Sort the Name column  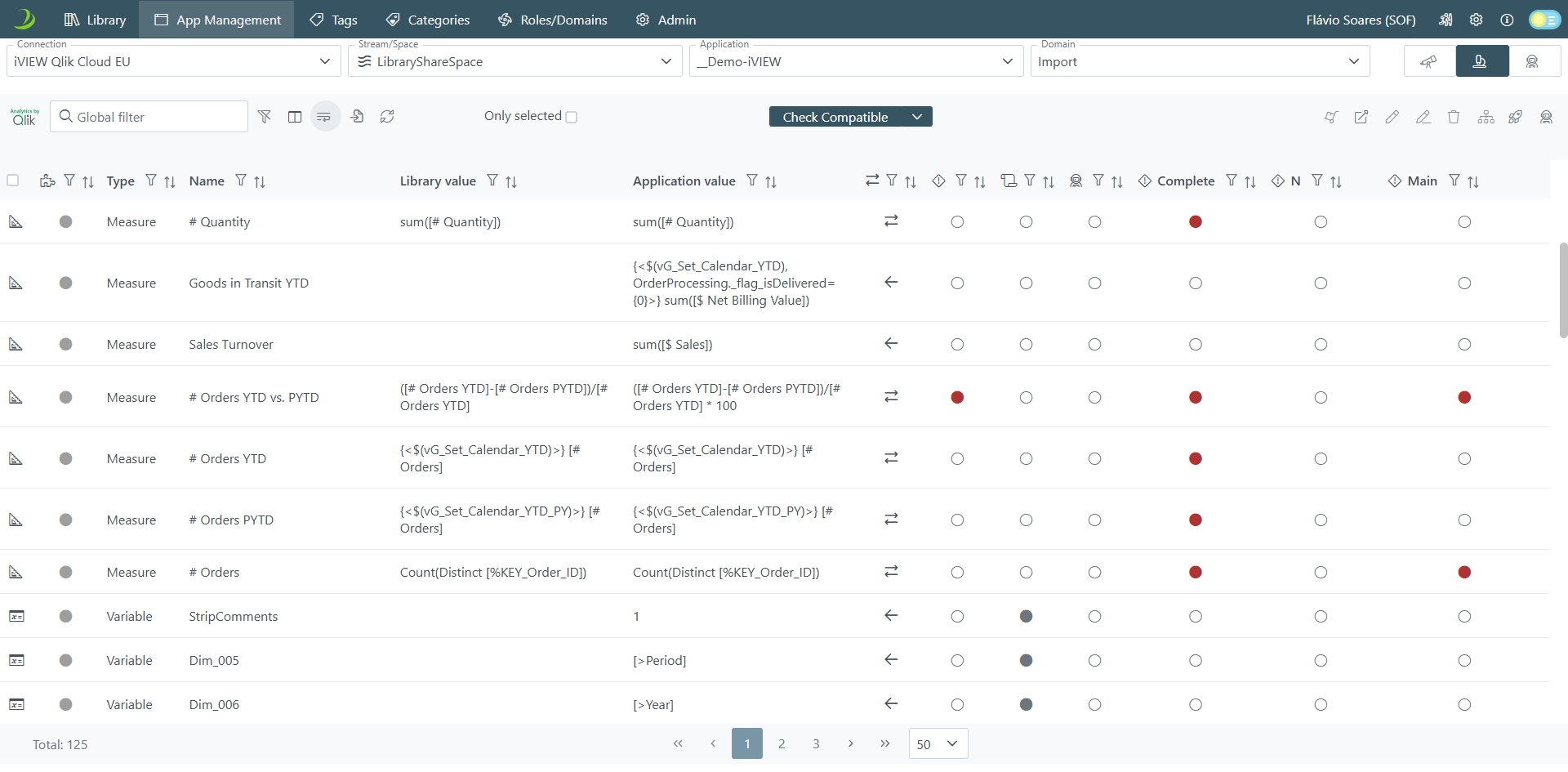coord(260,181)
